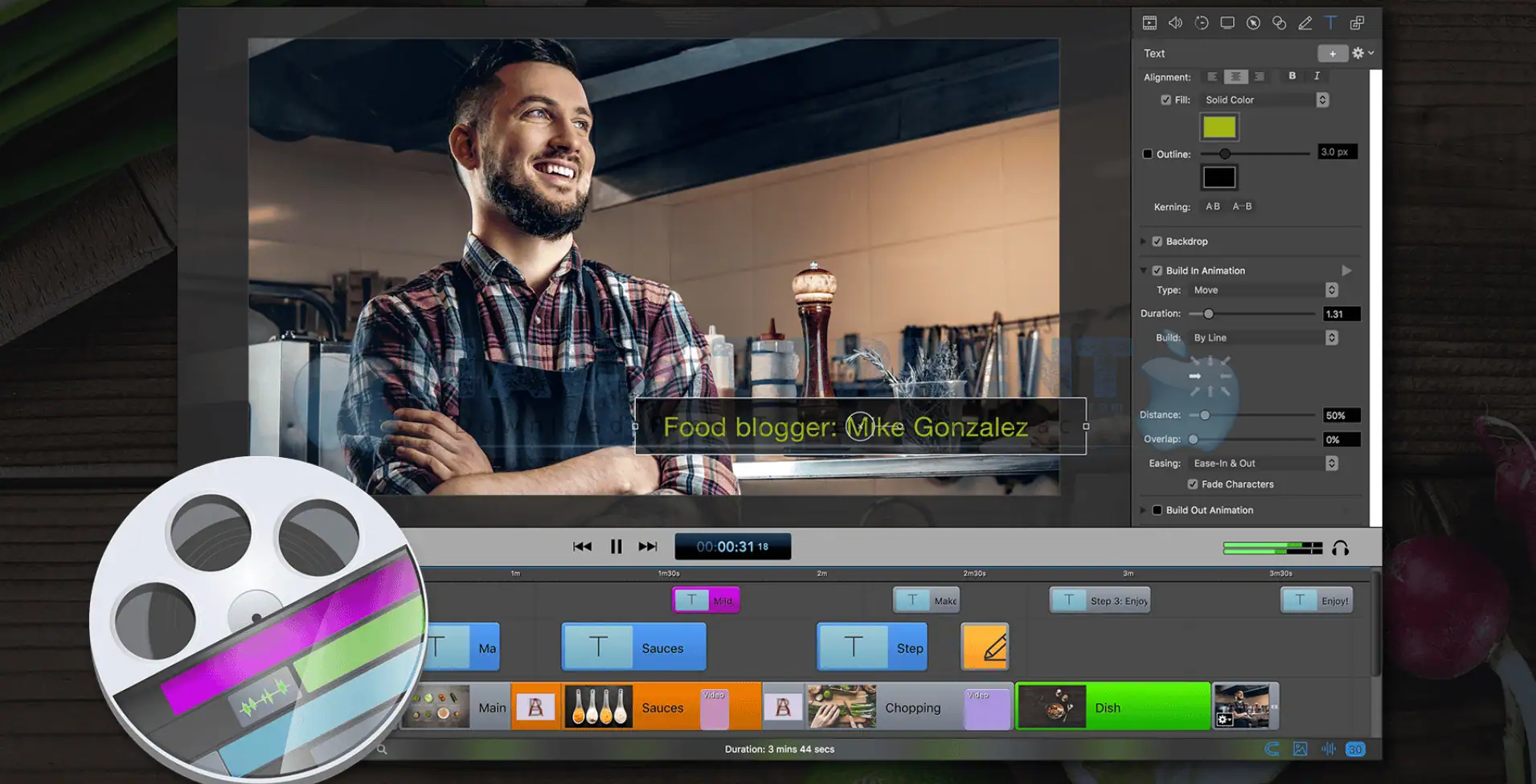Expand the Backdrop section triangle
1536x784 pixels.
coord(1143,242)
